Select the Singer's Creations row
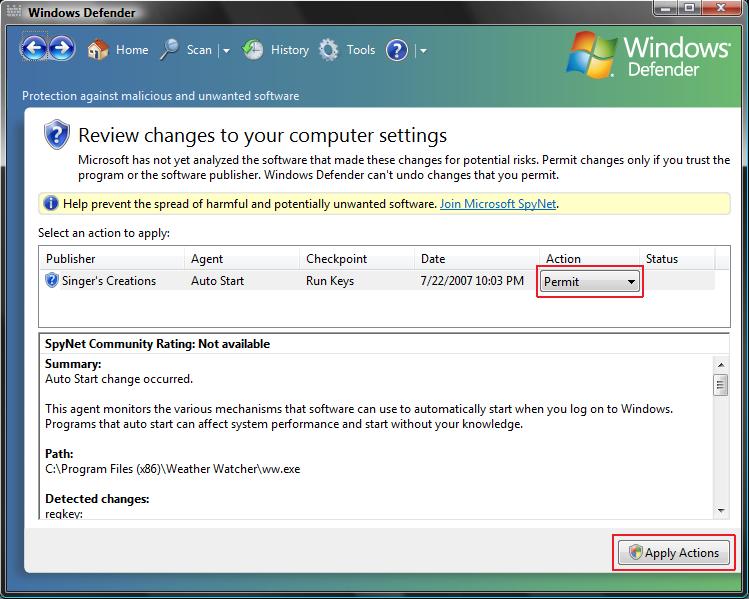 (377, 280)
